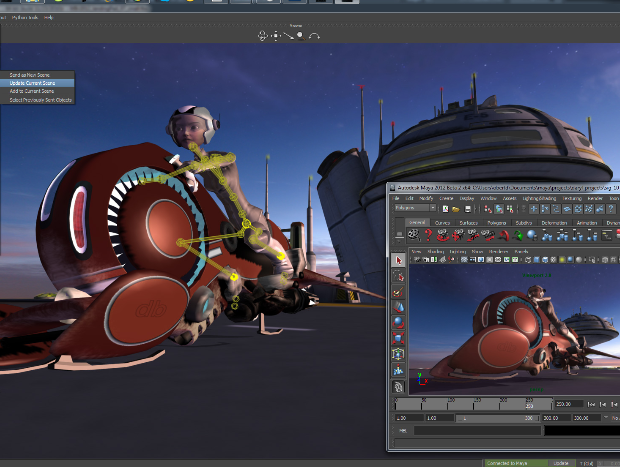This screenshot has width=620, height=467.
Task: Click the blue sphere shelf icon
Action: [x=531, y=235]
